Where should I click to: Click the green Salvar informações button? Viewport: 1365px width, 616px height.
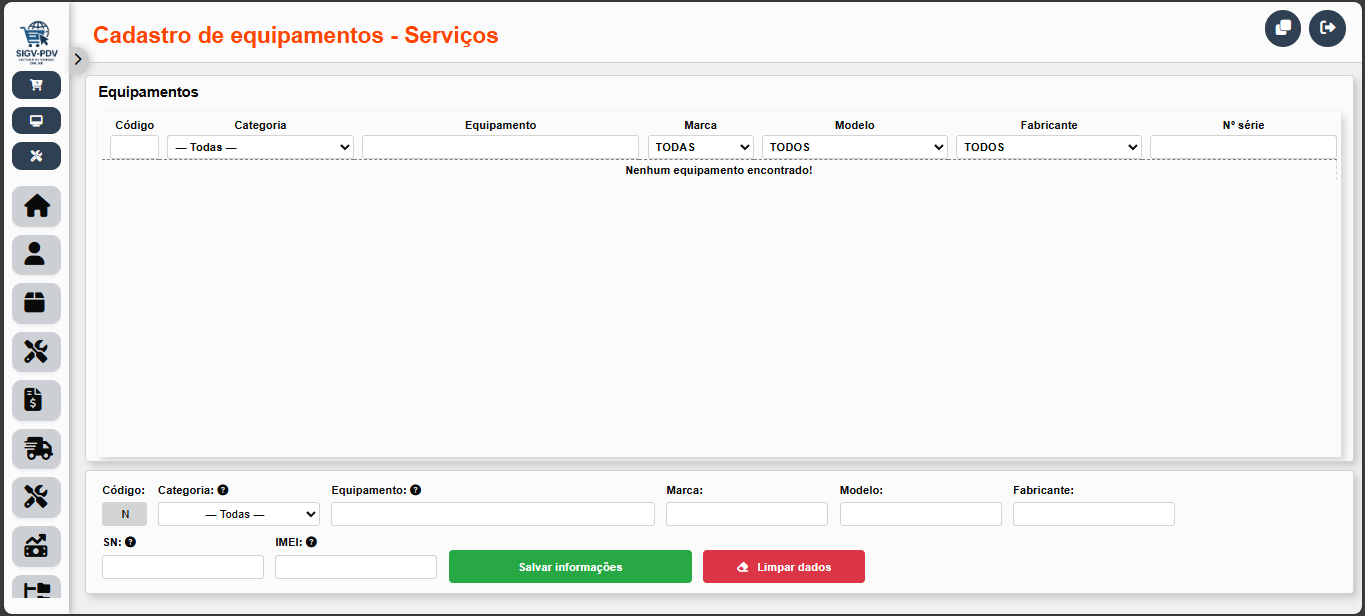coord(570,567)
